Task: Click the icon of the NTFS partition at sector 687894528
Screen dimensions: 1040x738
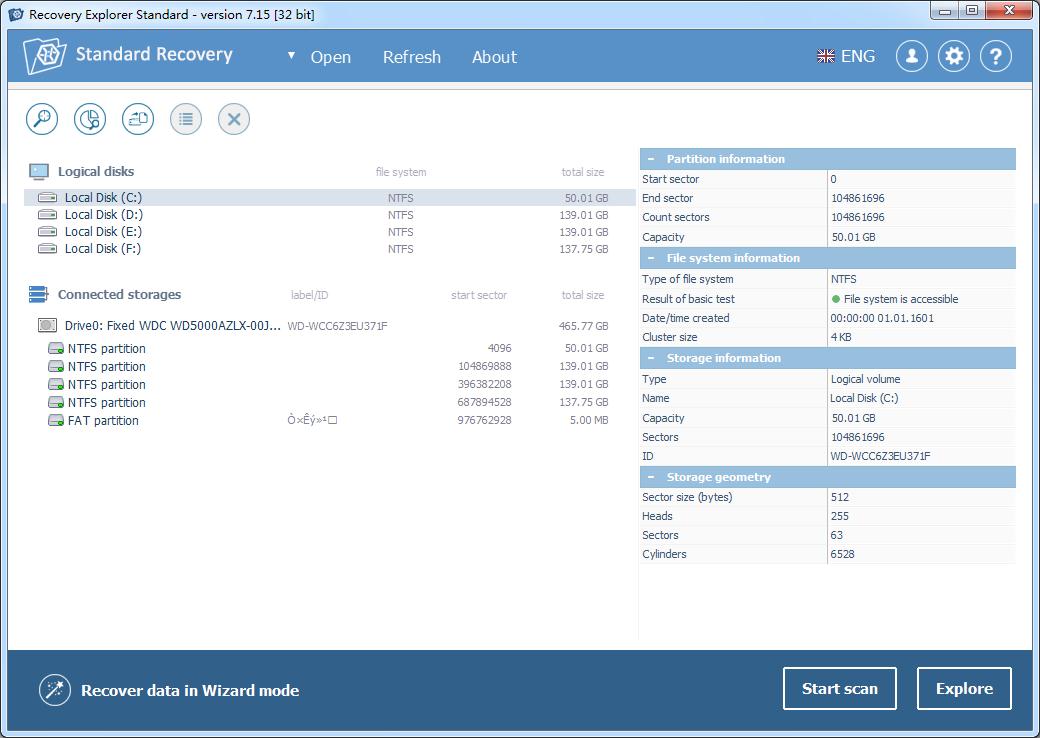Action: tap(56, 402)
